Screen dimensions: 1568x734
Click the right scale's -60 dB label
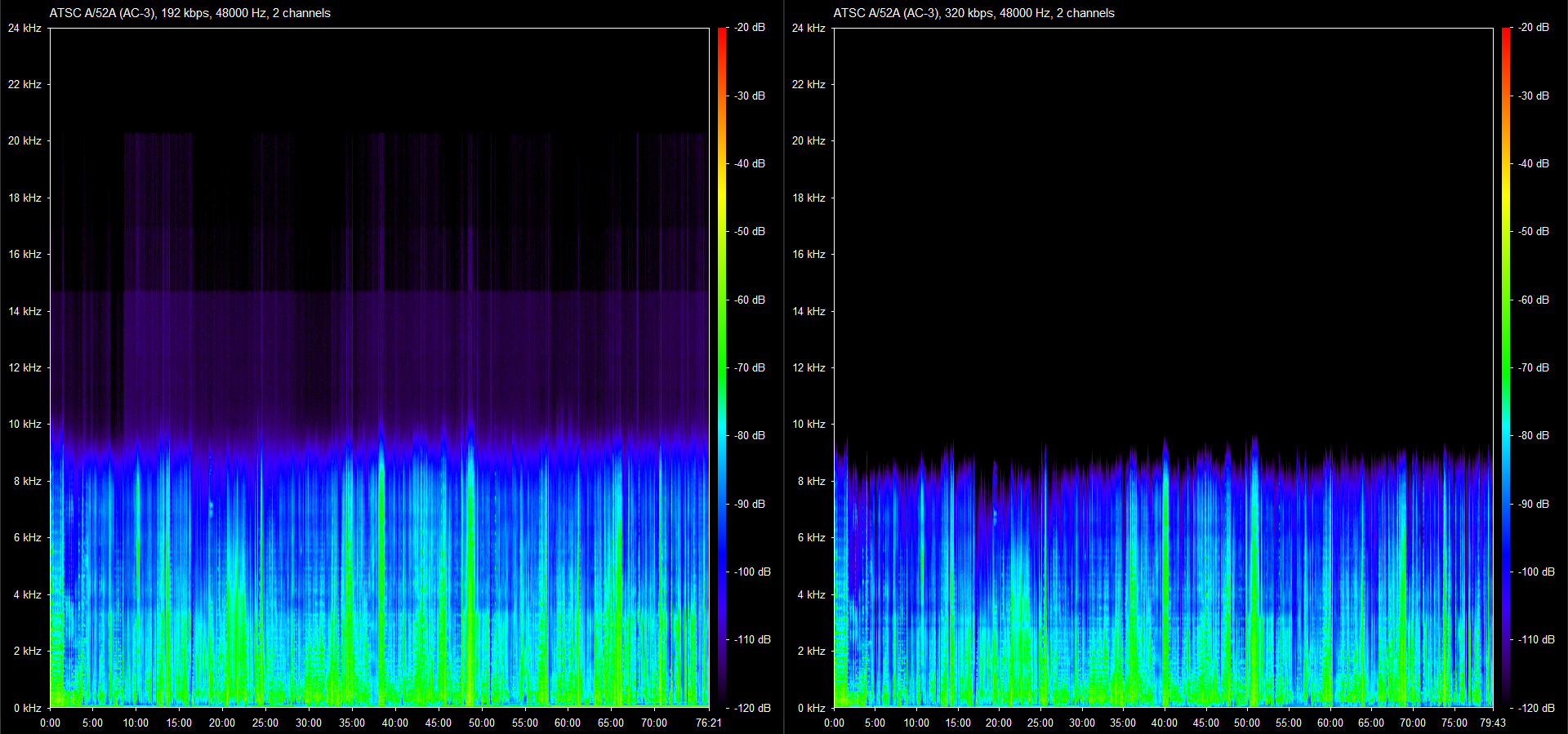click(x=1534, y=300)
